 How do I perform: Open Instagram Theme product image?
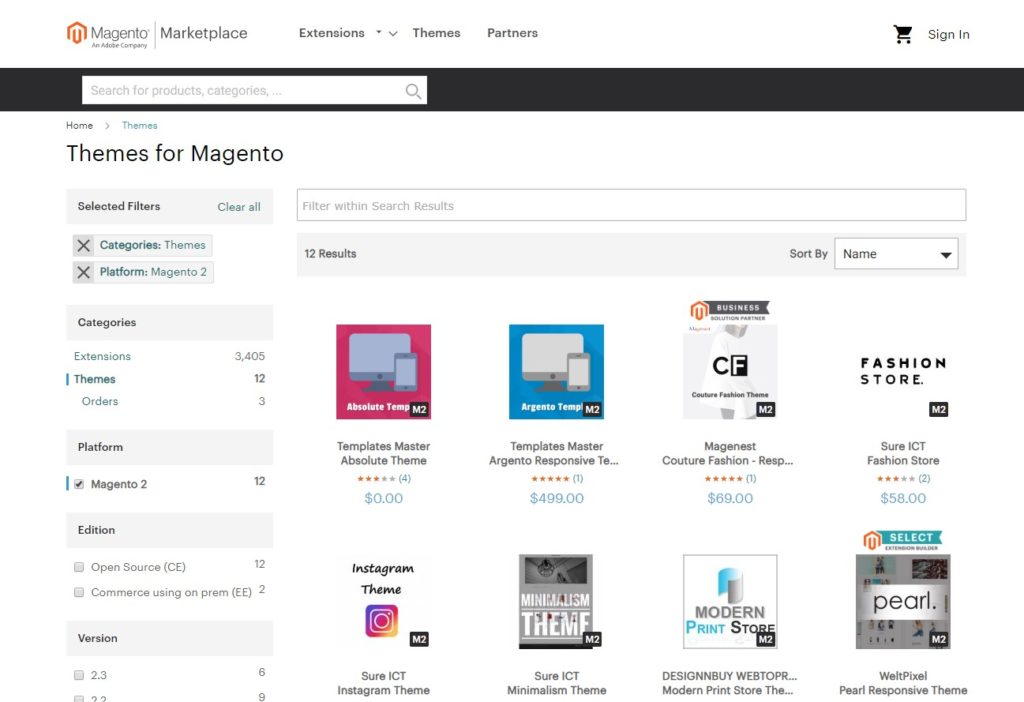[383, 601]
